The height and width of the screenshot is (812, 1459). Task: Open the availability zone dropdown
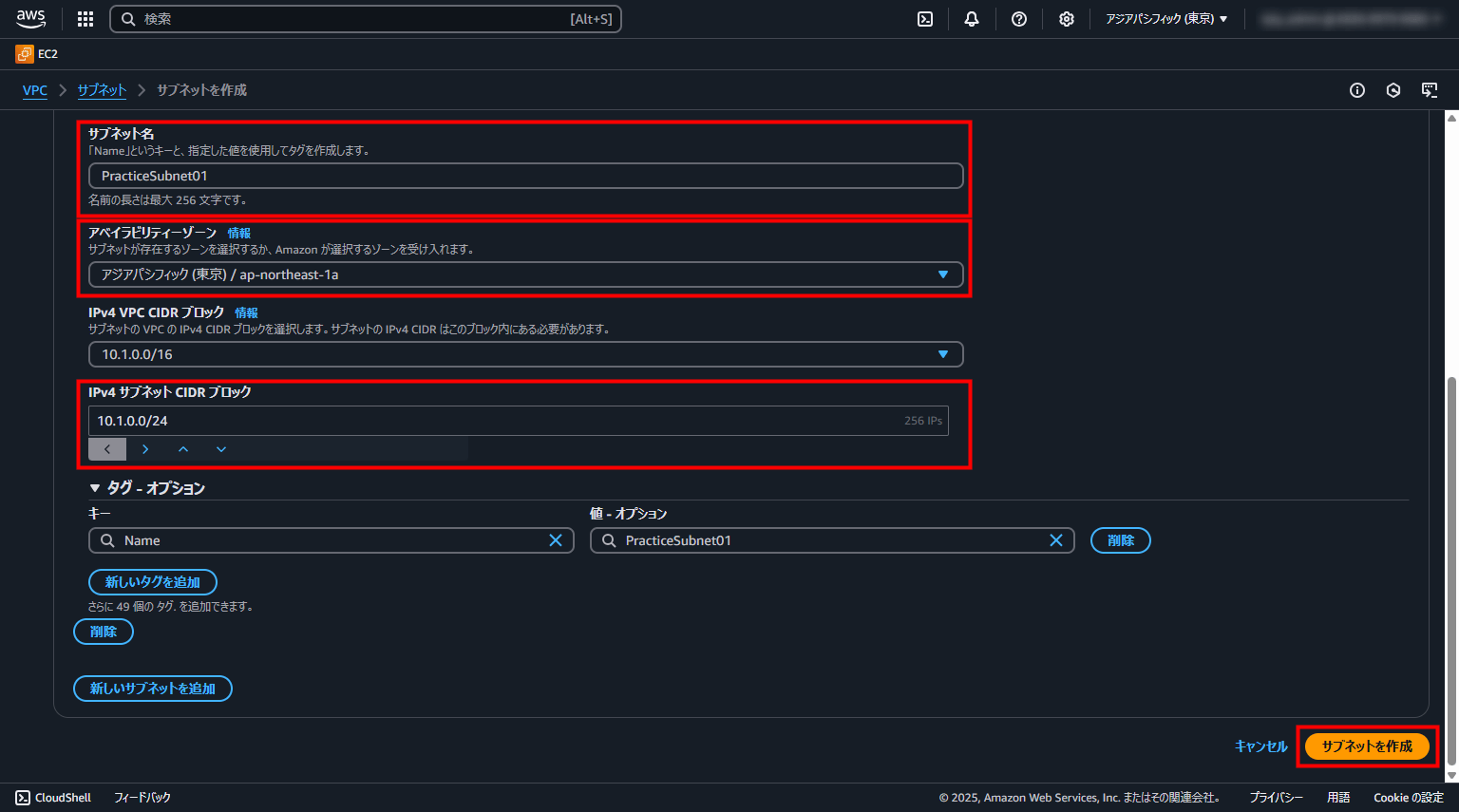[x=525, y=274]
